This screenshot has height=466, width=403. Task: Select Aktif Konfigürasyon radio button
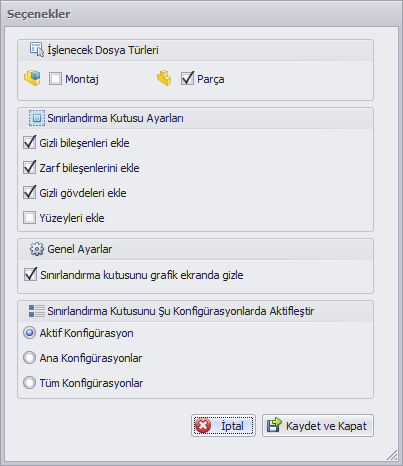tap(29, 333)
